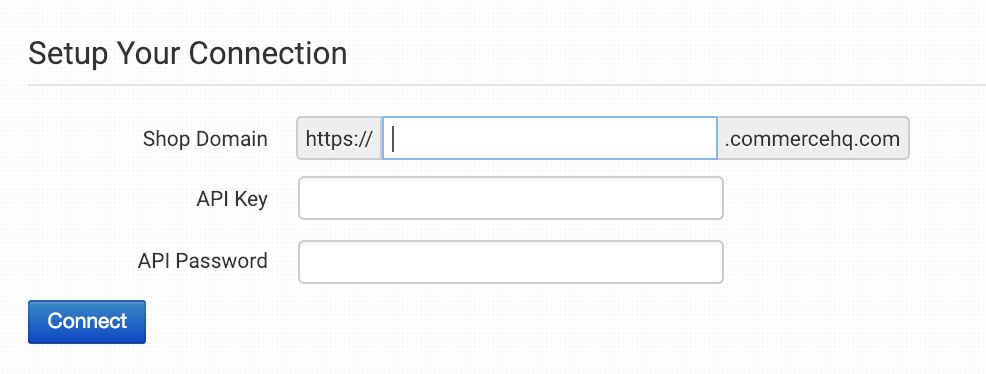The height and width of the screenshot is (374, 986).
Task: Submit the connection form with Connect
Action: tap(87, 321)
